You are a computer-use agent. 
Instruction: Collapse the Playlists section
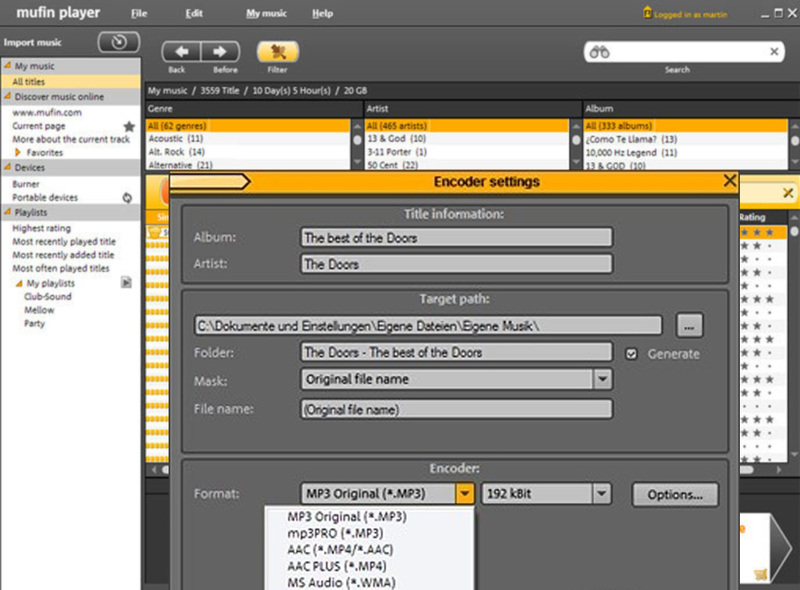[x=8, y=211]
